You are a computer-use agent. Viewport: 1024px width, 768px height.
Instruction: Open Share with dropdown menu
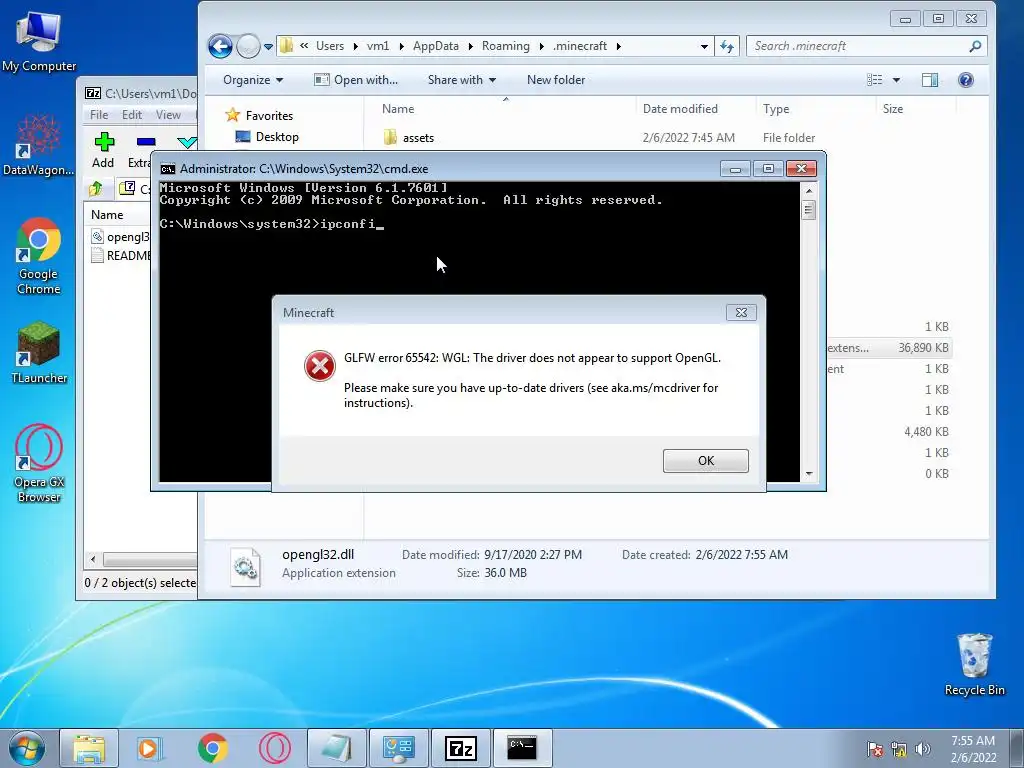(x=462, y=80)
